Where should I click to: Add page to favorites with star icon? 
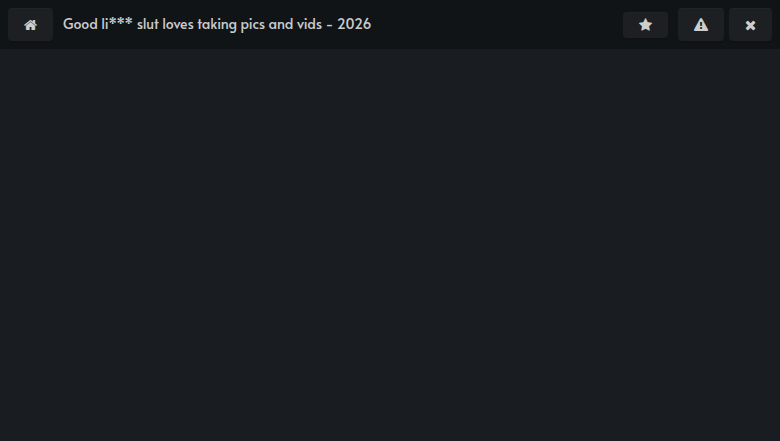pos(645,25)
